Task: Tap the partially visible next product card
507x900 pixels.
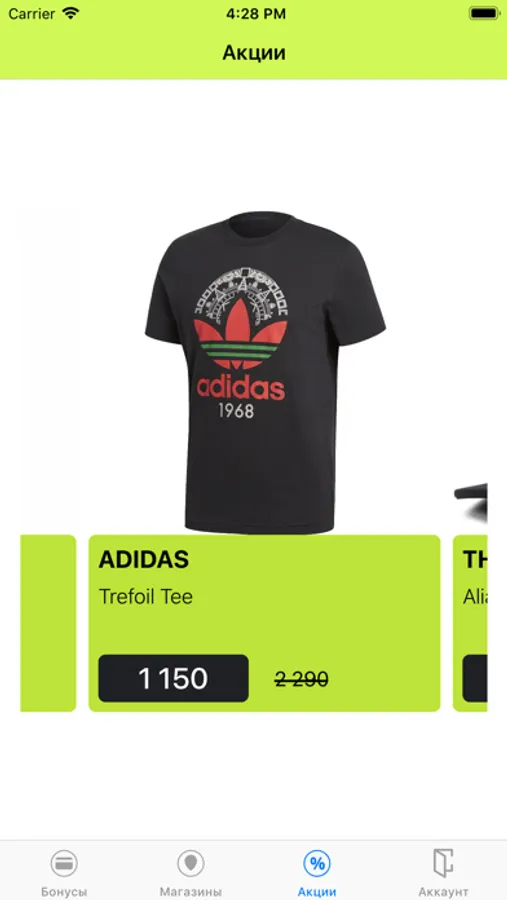Action: pos(470,623)
